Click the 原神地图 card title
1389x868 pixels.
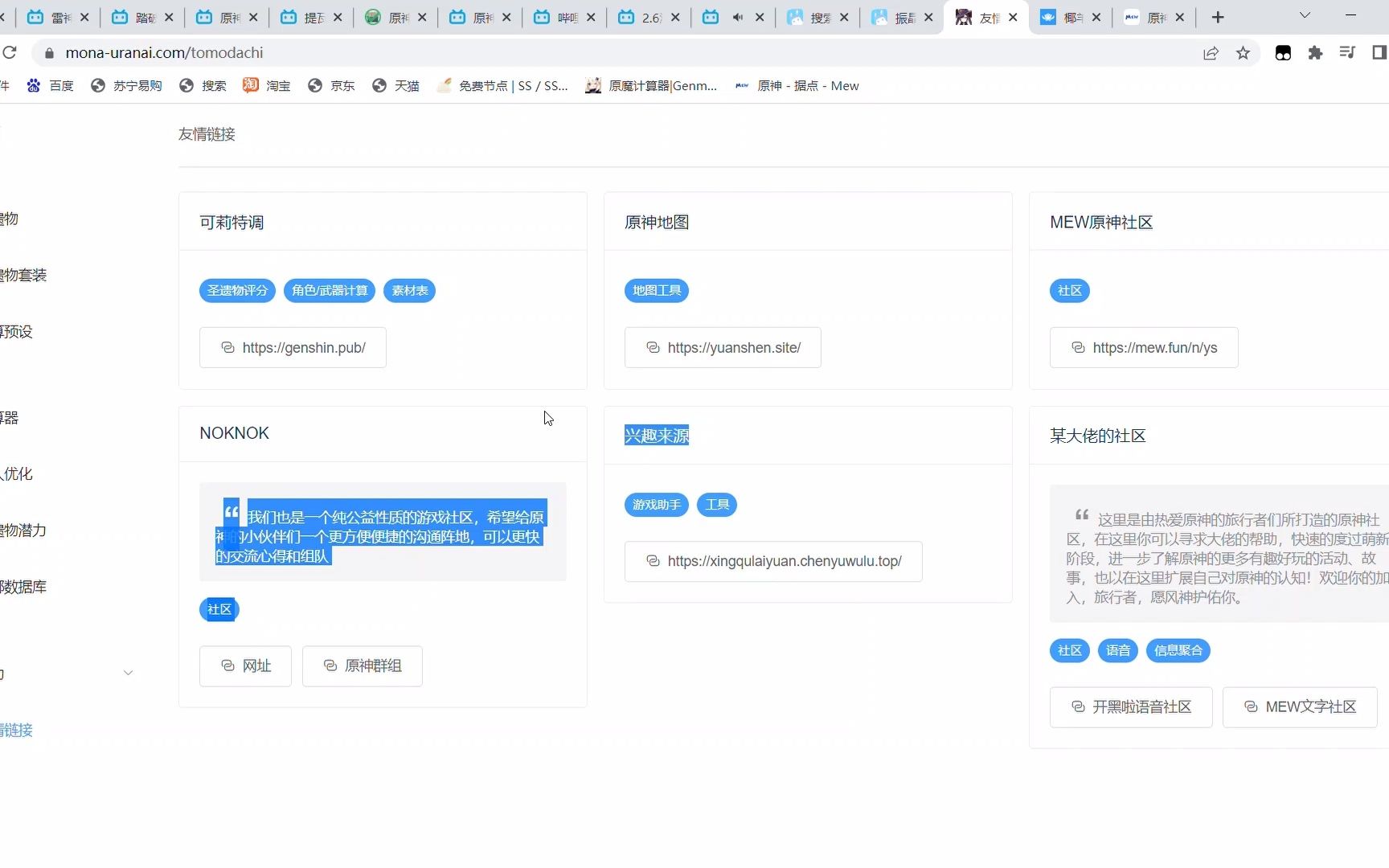(x=657, y=223)
